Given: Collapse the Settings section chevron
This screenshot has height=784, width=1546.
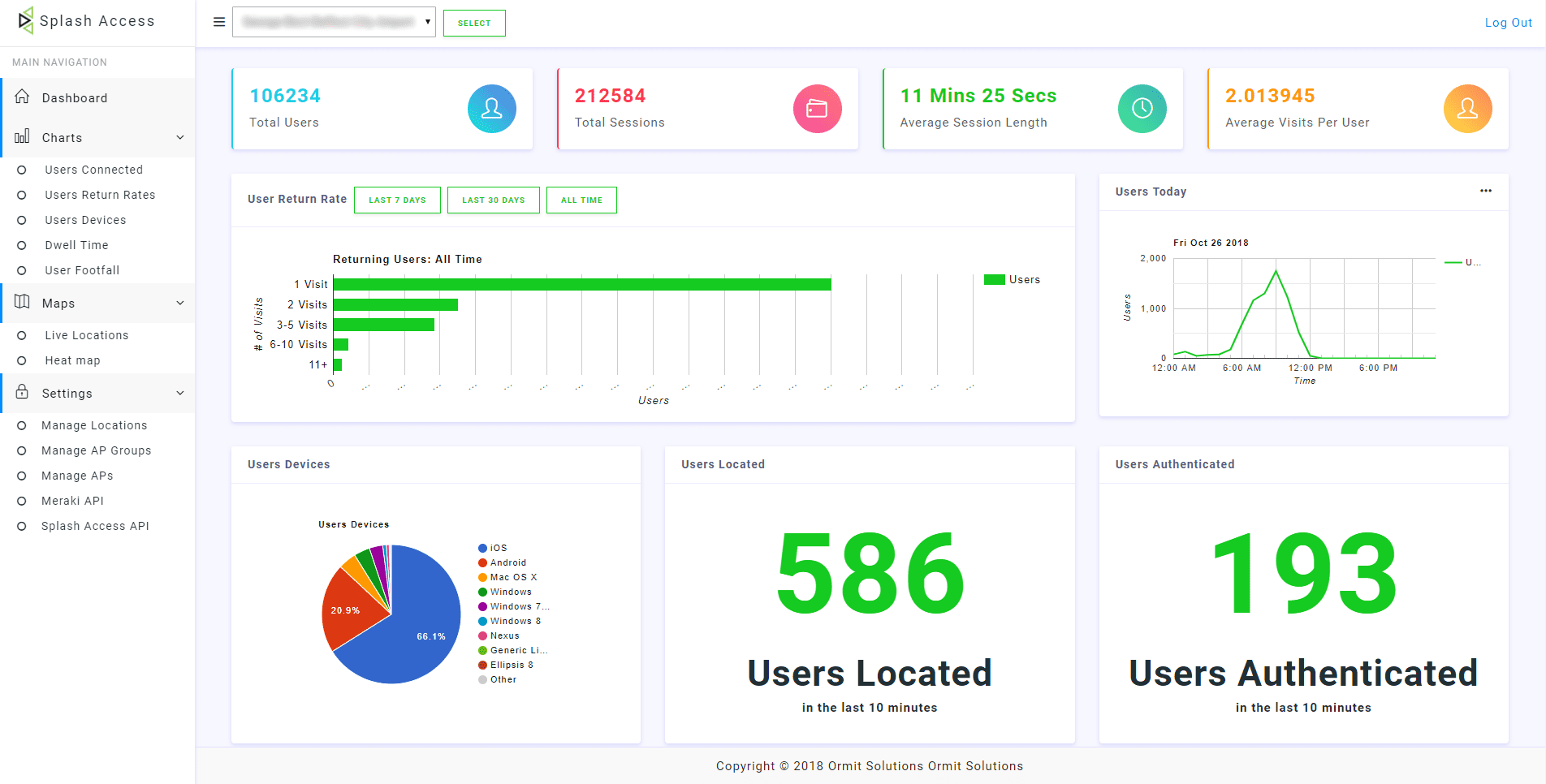Looking at the screenshot, I should tap(179, 393).
